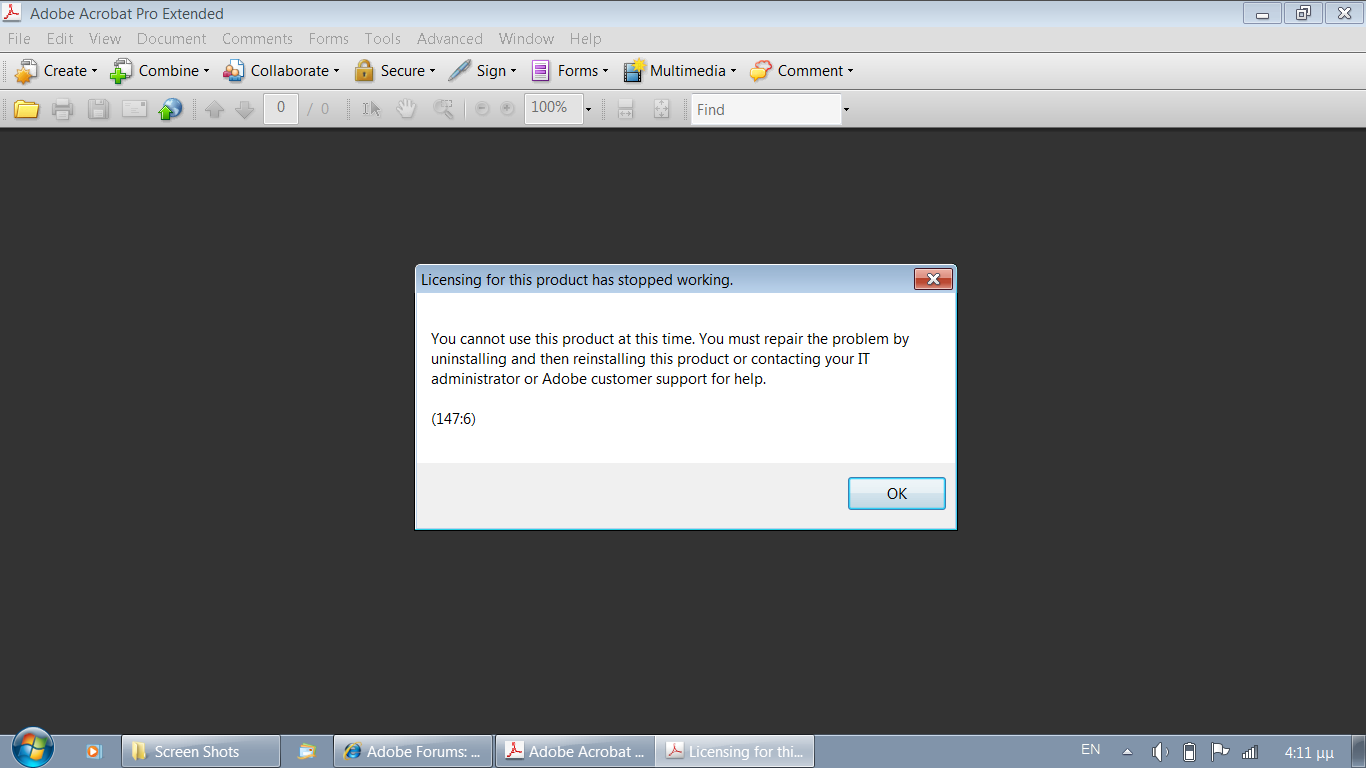
Task: Click the 4:11 clock in the tray
Action: pos(1309,752)
